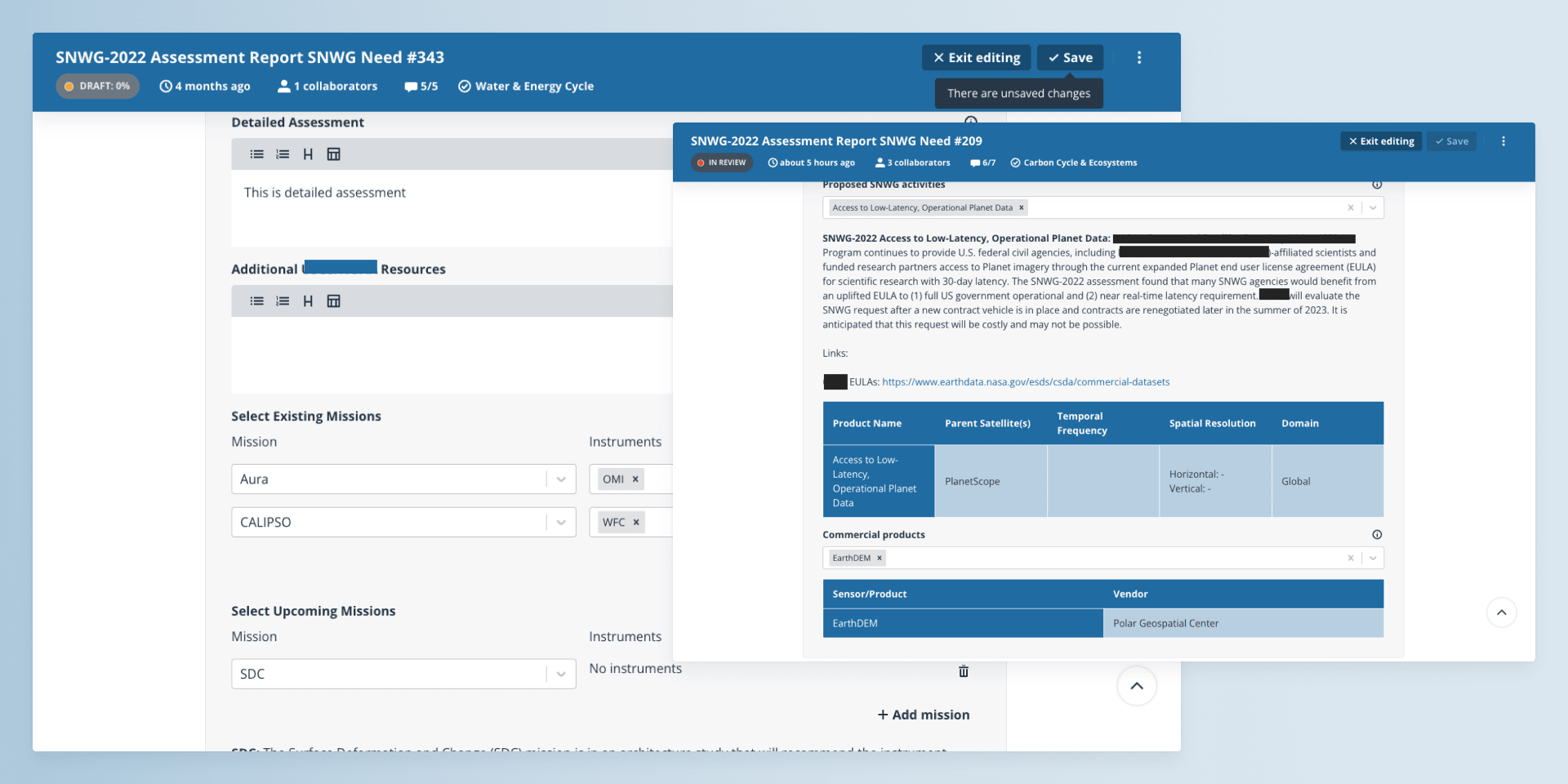Click info icon beside Commercial products
This screenshot has width=1568, height=784.
coord(1377,535)
